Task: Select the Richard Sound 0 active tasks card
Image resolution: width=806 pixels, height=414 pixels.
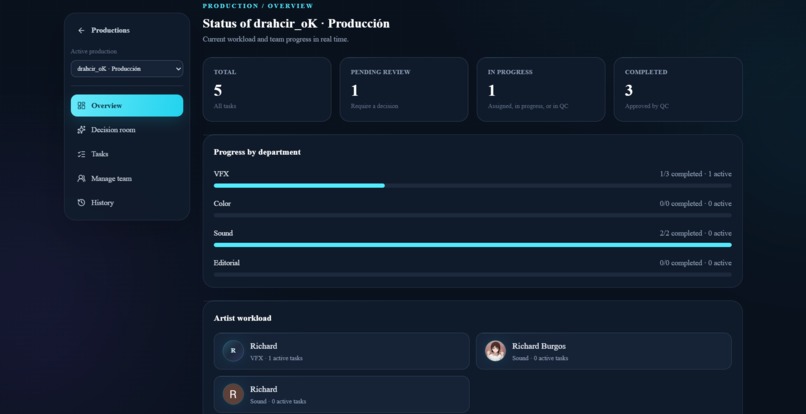Action: tap(341, 394)
